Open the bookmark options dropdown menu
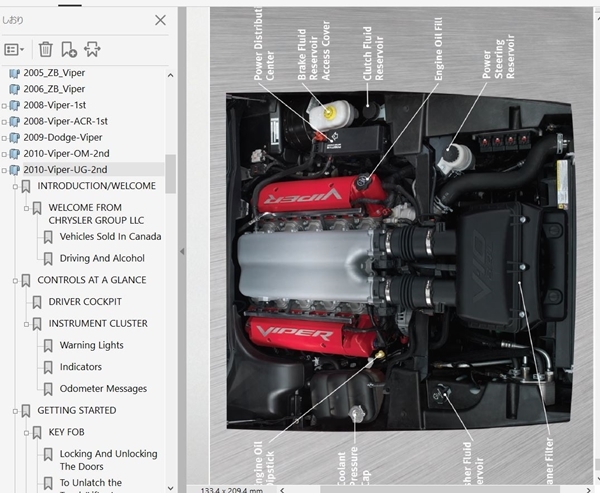600x493 pixels. (14, 49)
